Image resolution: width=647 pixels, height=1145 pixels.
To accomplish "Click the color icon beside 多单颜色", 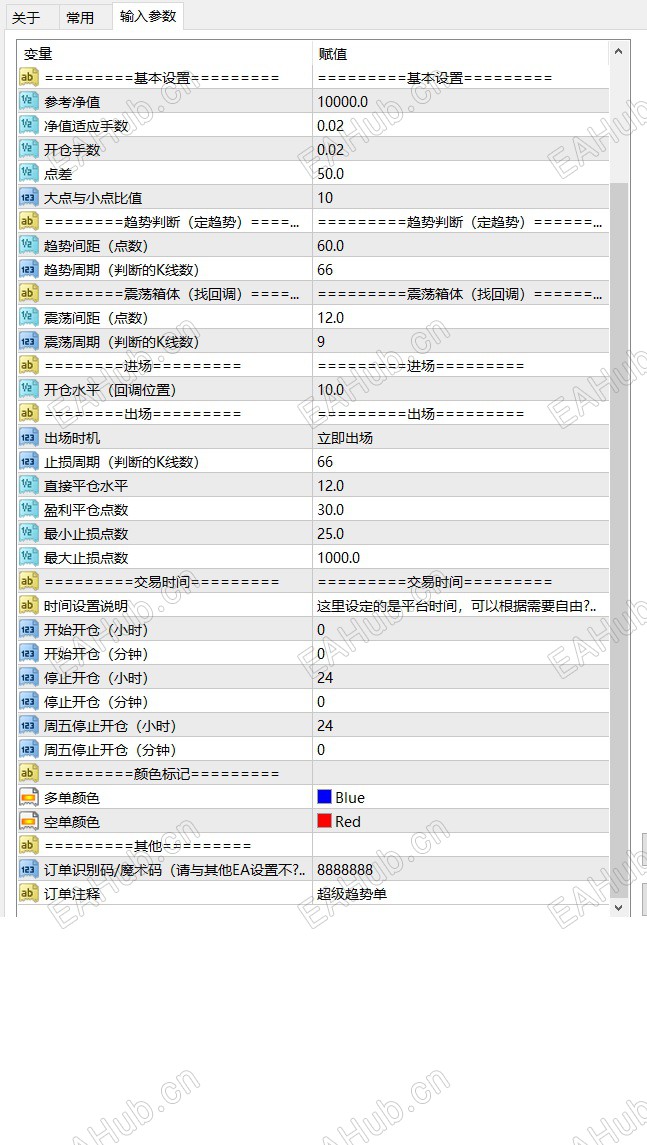I will (x=28, y=797).
